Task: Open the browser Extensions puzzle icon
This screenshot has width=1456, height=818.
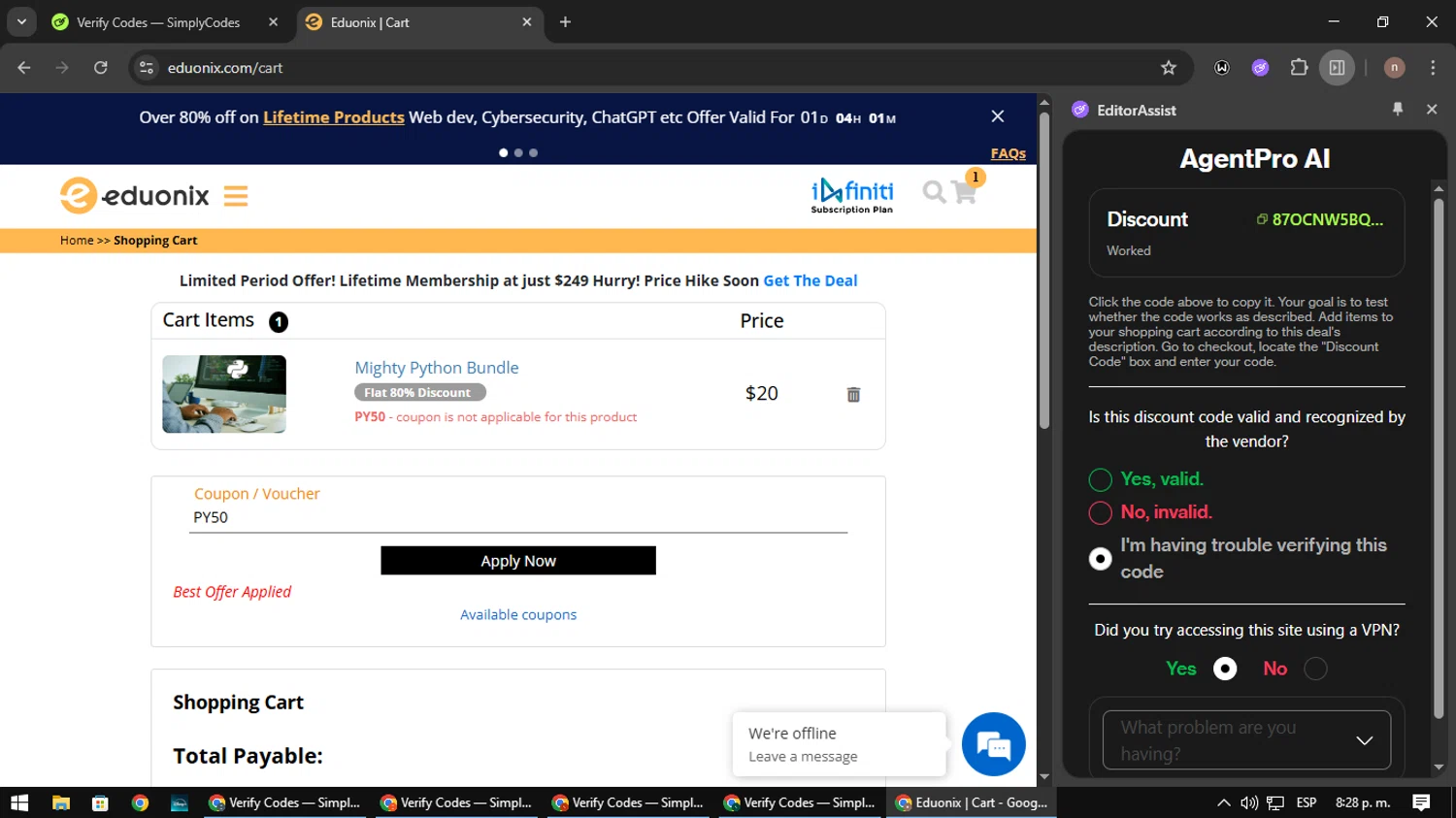Action: 1299,68
